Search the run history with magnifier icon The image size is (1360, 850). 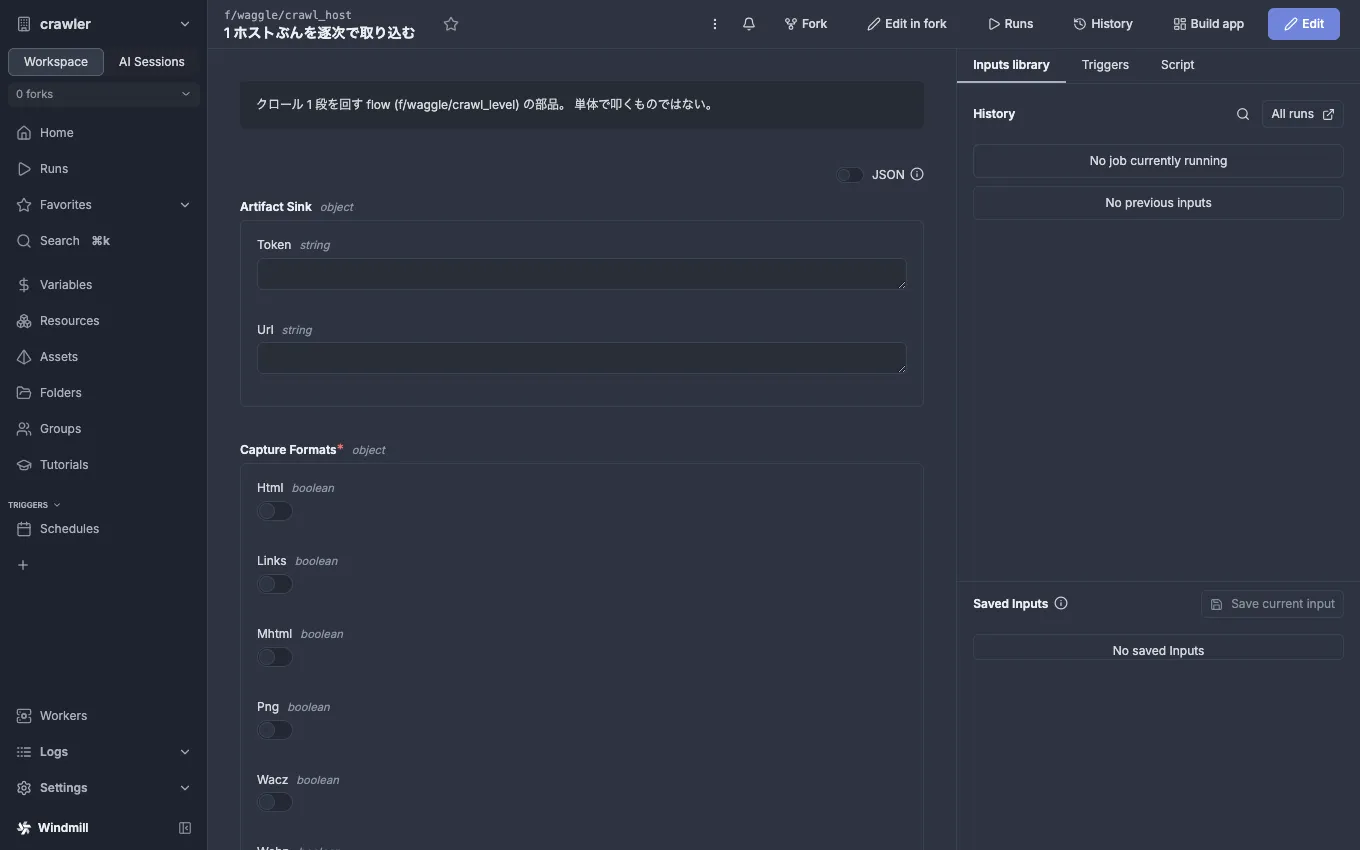[1243, 114]
